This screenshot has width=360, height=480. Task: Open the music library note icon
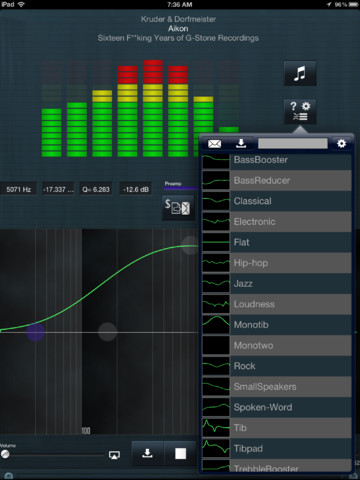coord(300,73)
